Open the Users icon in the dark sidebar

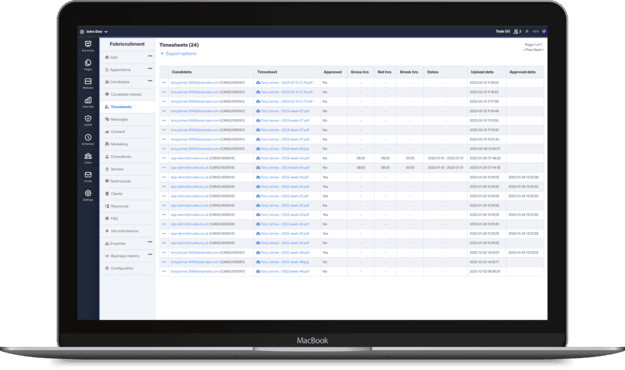point(88,156)
